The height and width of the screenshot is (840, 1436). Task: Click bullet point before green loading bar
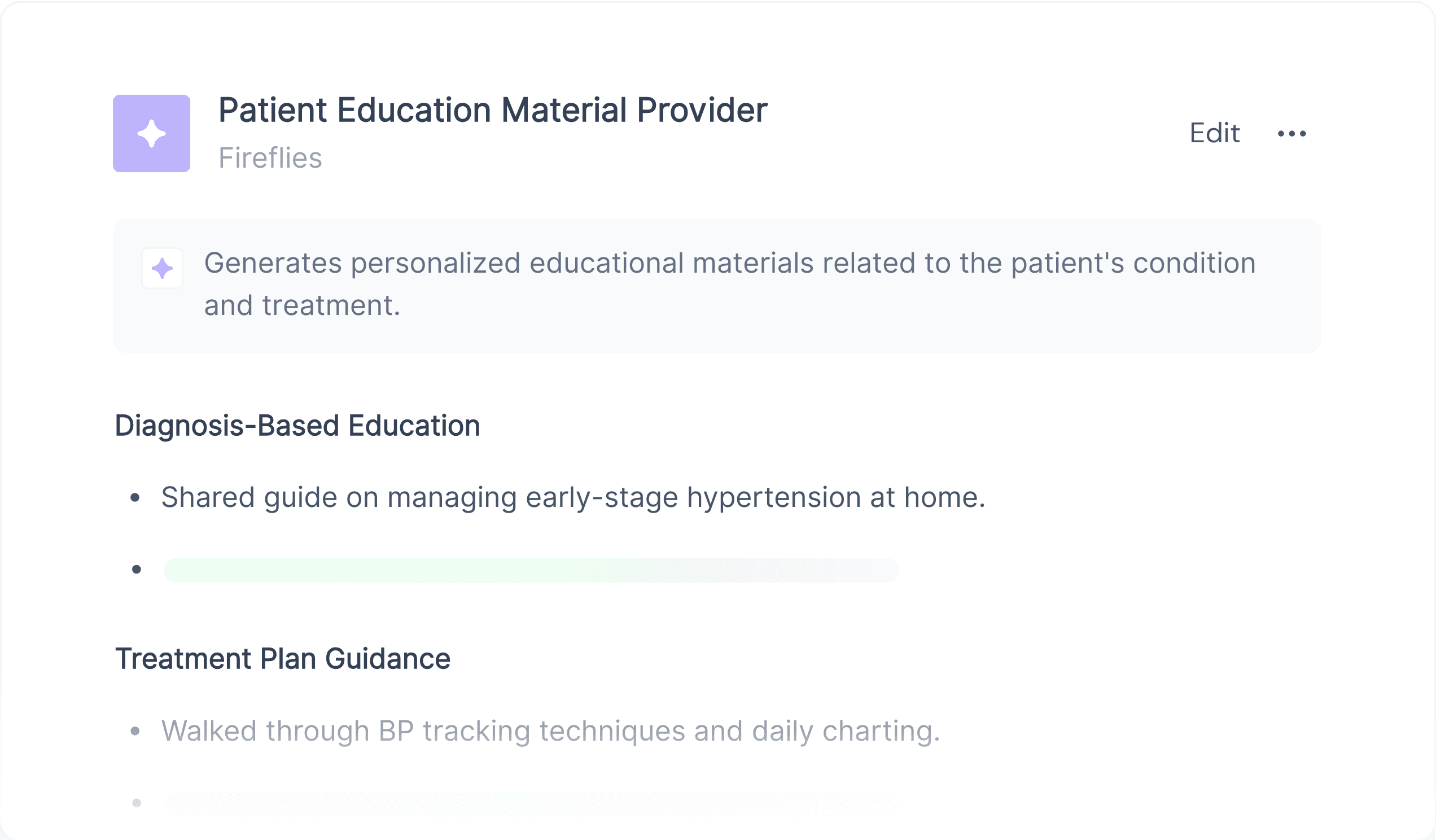point(136,569)
